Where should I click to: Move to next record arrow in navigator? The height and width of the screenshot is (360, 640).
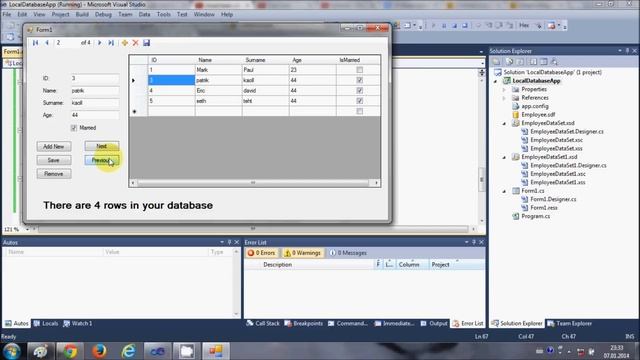click(x=99, y=43)
